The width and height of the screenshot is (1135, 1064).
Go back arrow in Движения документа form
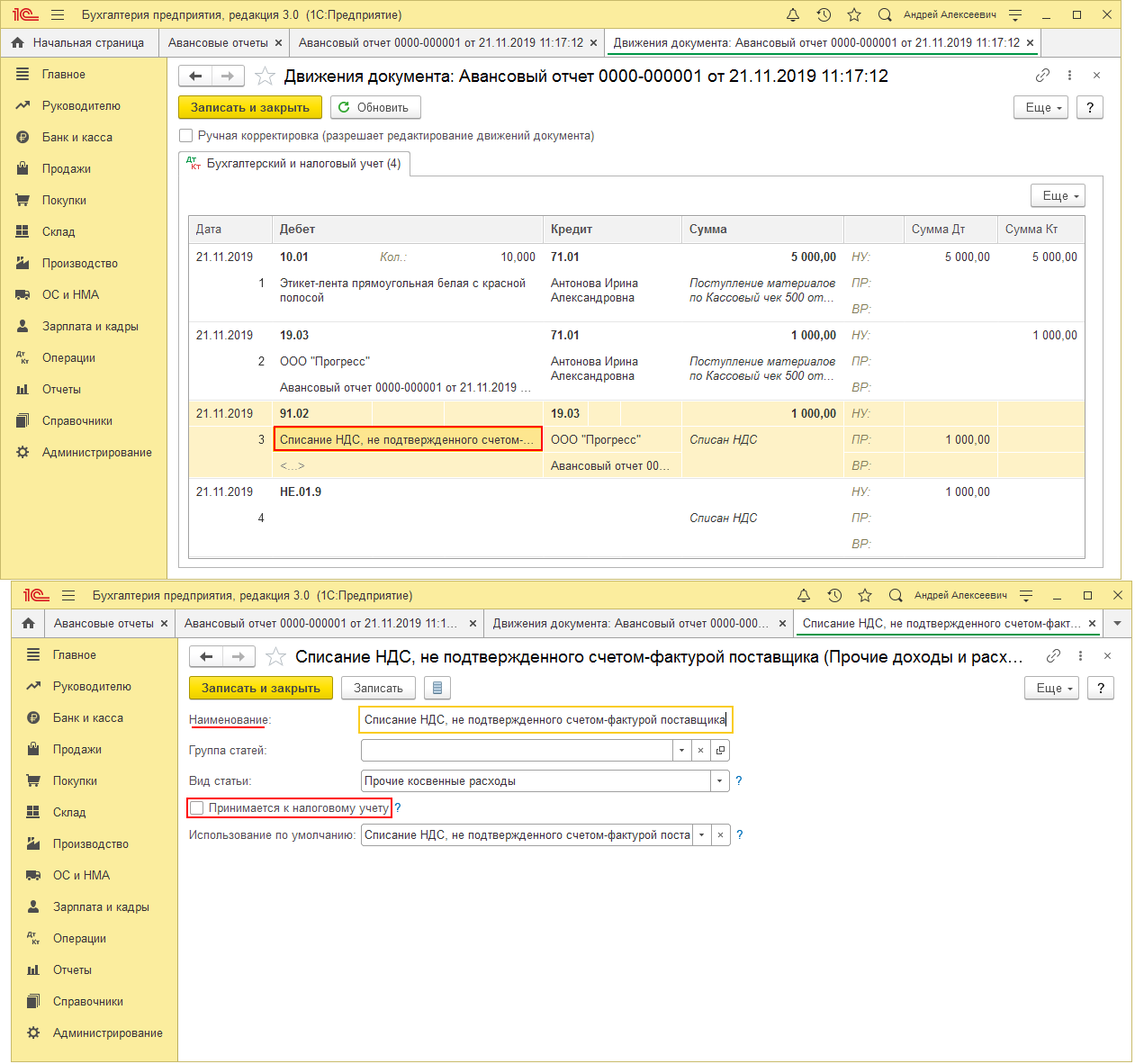point(196,77)
